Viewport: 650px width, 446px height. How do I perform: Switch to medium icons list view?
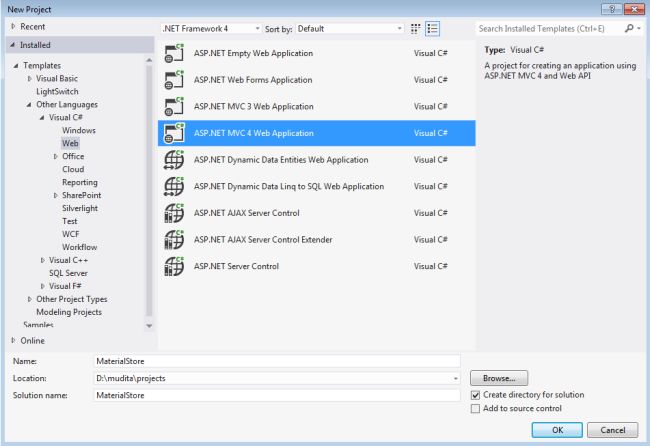(x=432, y=29)
